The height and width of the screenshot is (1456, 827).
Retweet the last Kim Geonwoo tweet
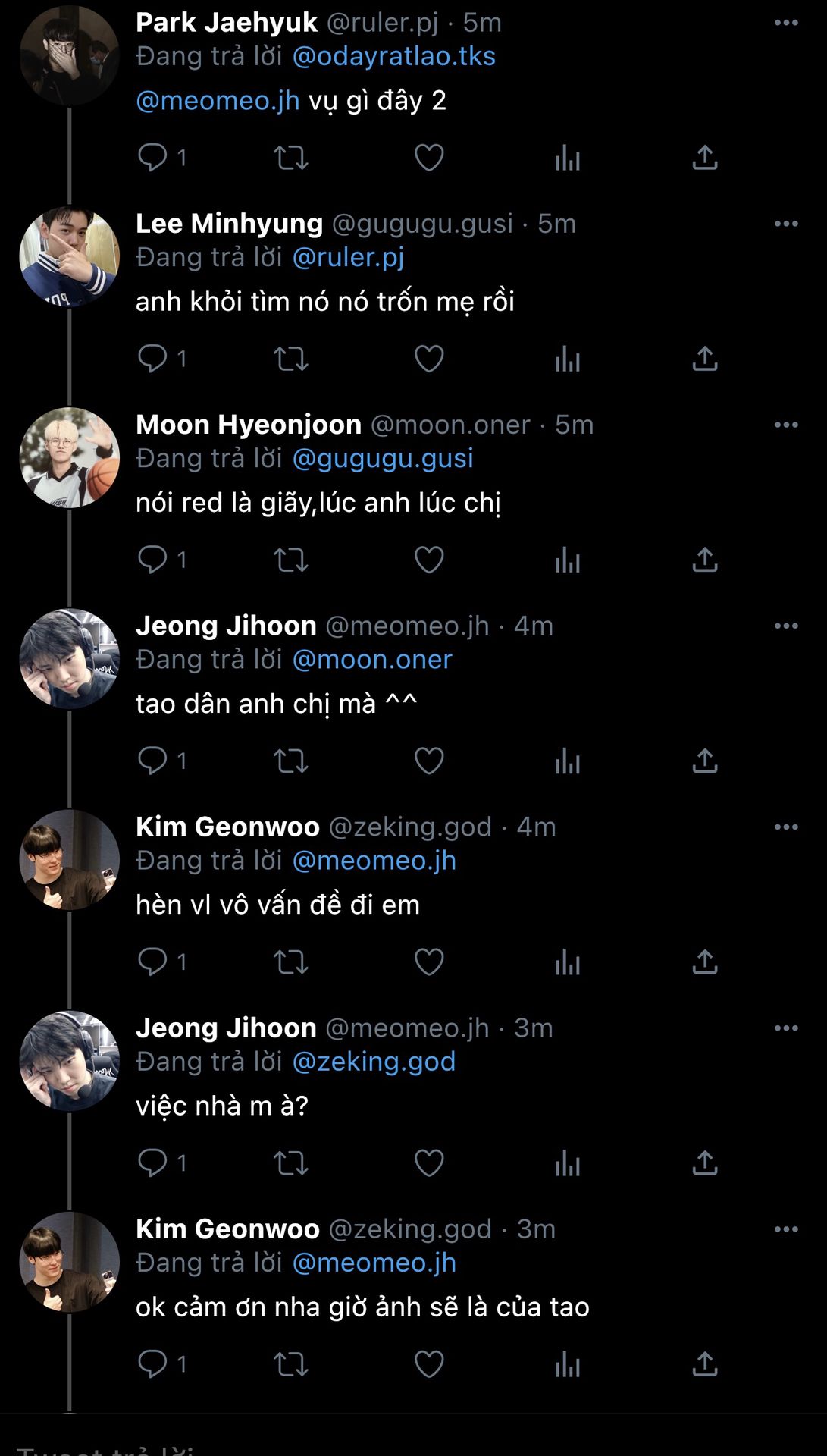[290, 1364]
